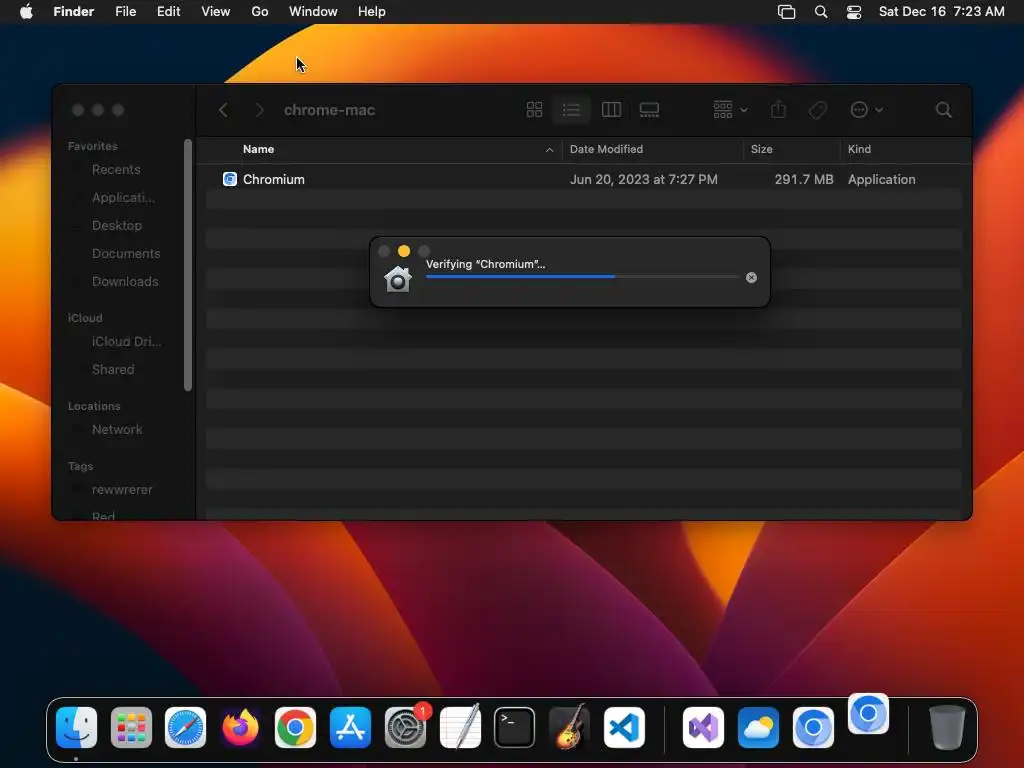The height and width of the screenshot is (768, 1024).
Task: Open the Weather app from the Dock
Action: point(758,728)
